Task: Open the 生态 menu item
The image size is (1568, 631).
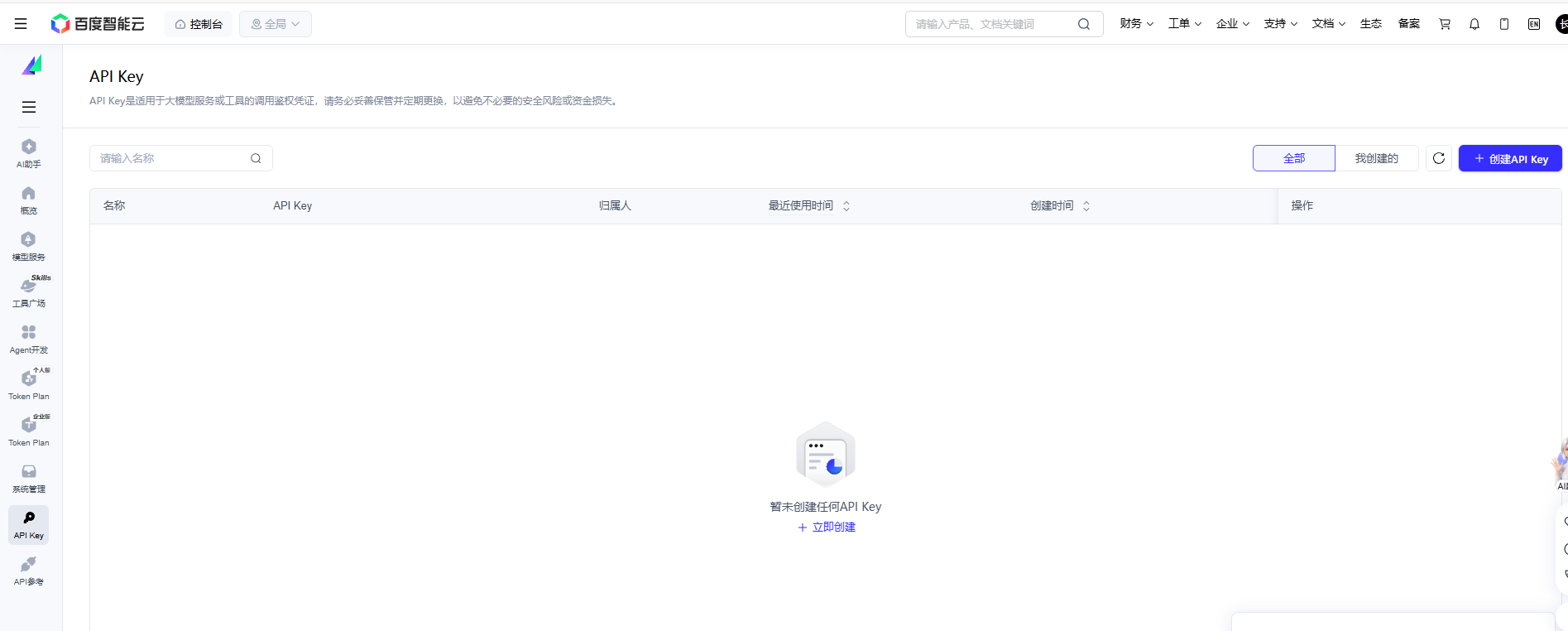Action: coord(1371,24)
